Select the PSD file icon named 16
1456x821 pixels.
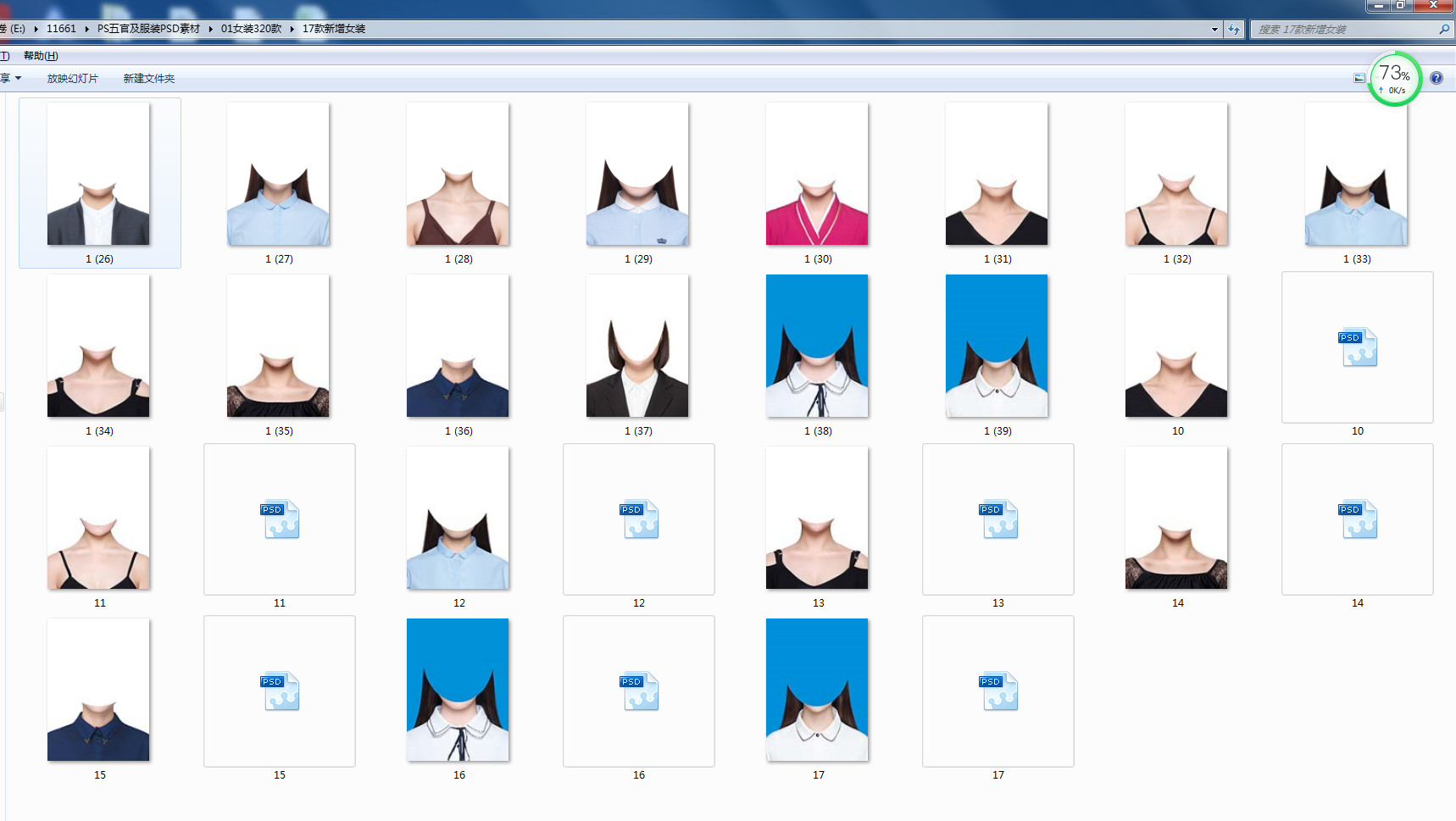point(639,691)
